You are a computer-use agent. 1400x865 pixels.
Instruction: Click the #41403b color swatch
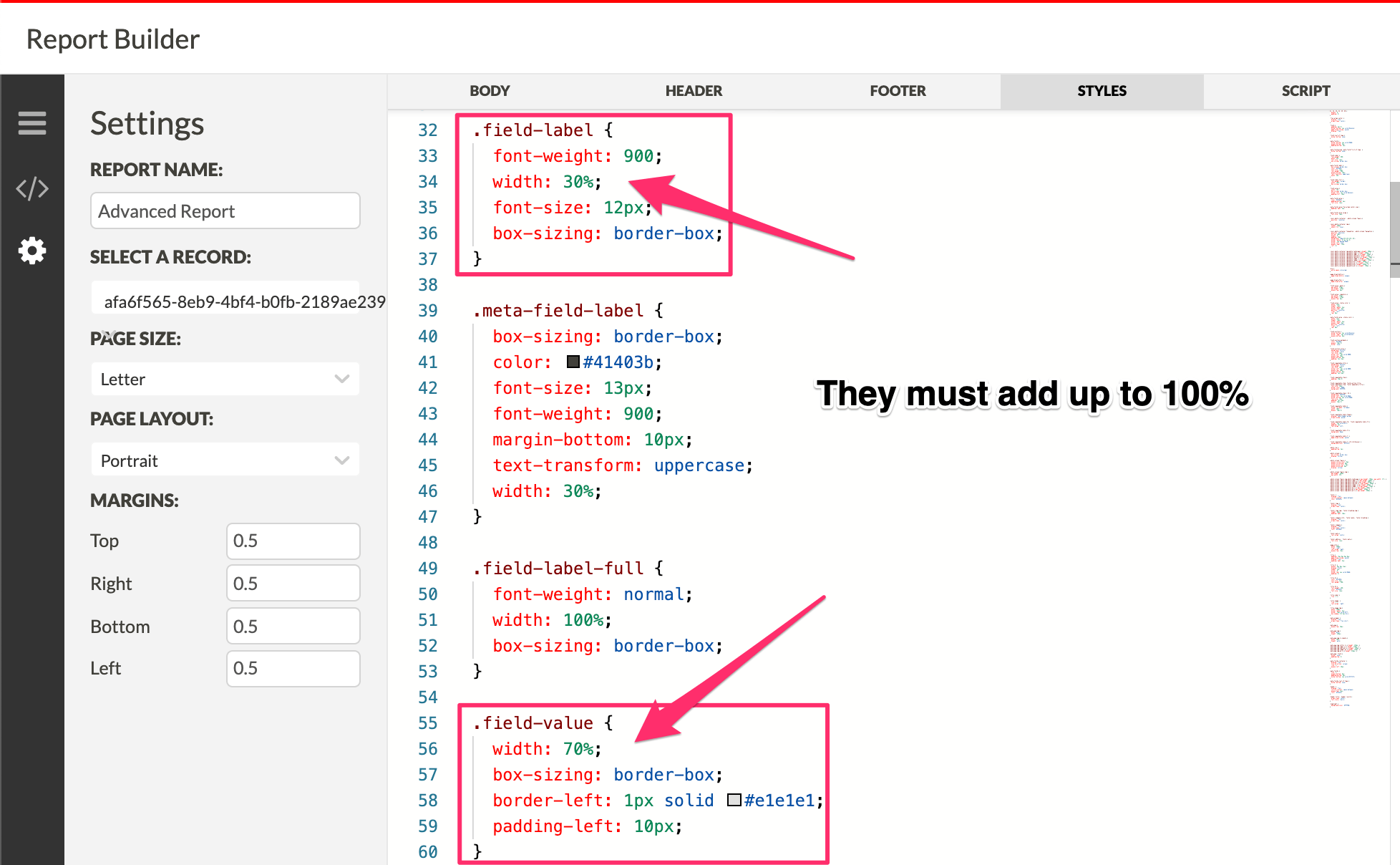pyautogui.click(x=573, y=362)
